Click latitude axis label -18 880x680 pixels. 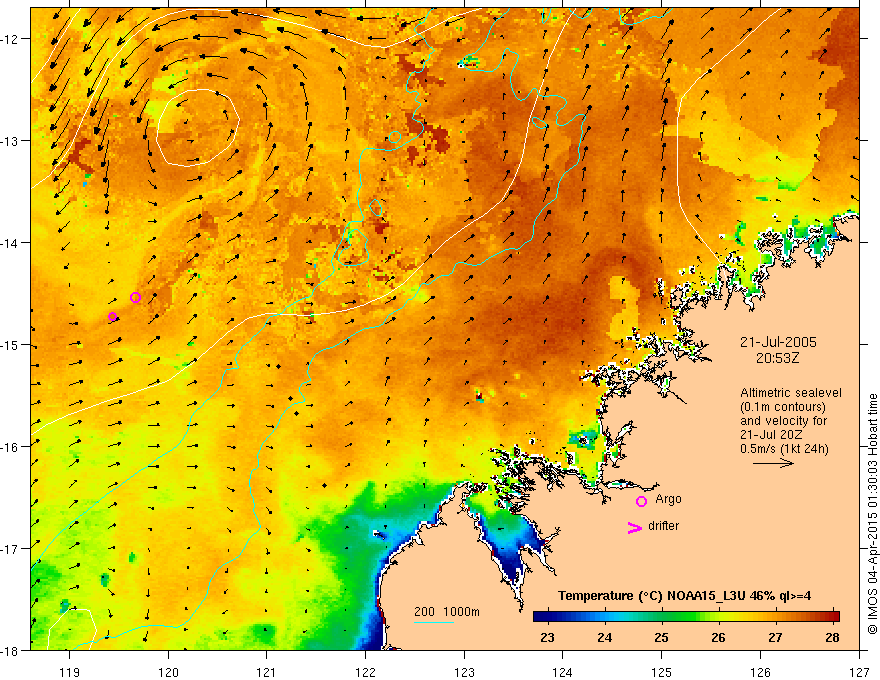coord(11,651)
